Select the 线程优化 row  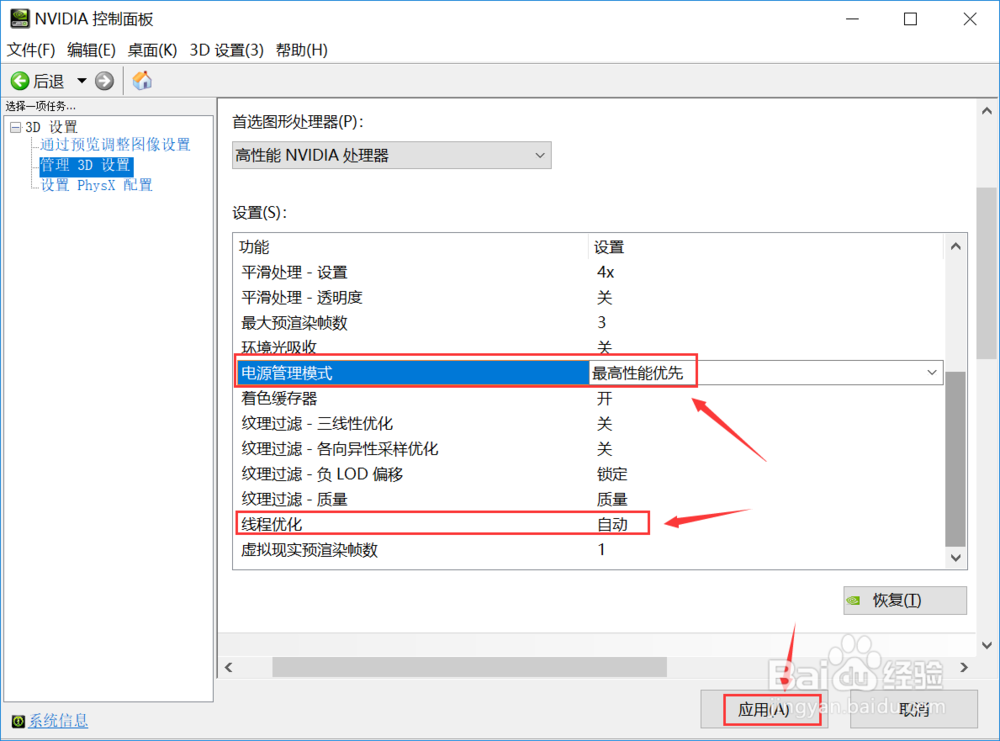587,524
